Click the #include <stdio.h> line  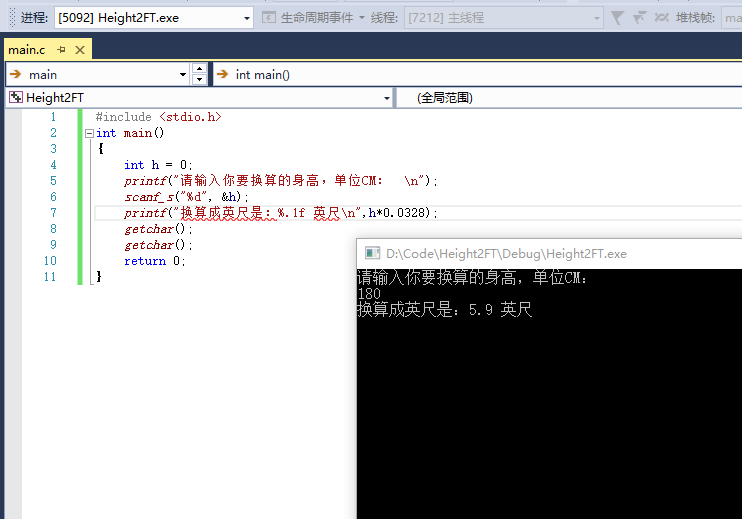[158, 117]
